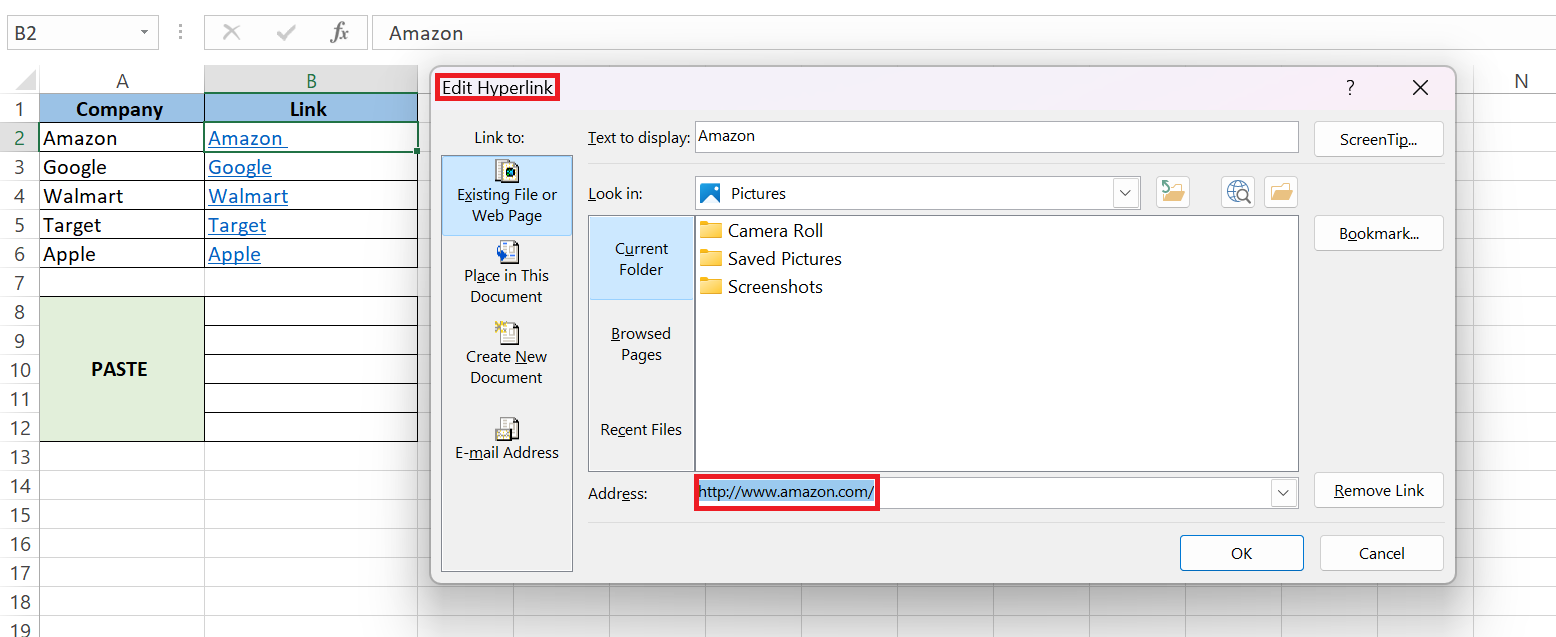Select column B header
The image size is (1556, 637).
pyautogui.click(x=311, y=81)
